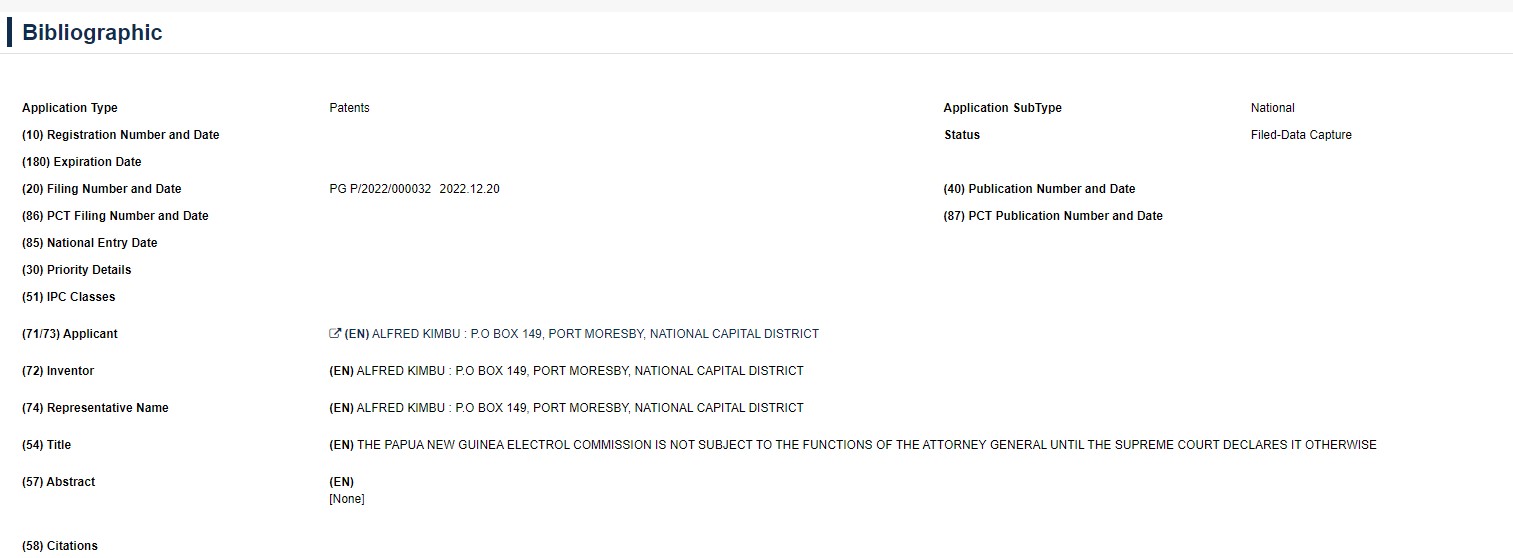Viewport: 1513px width, 558px height.
Task: Click the National application subtype value
Action: (x=1273, y=108)
